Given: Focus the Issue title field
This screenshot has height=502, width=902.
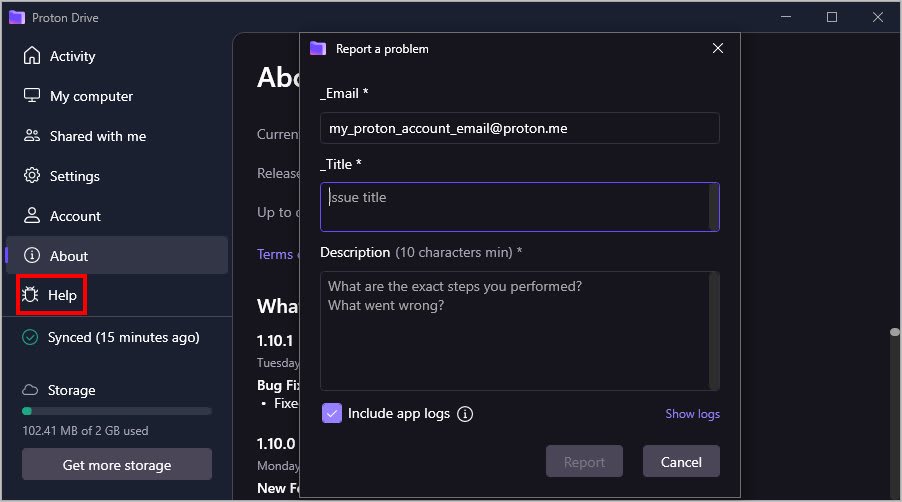Looking at the screenshot, I should click(x=519, y=207).
